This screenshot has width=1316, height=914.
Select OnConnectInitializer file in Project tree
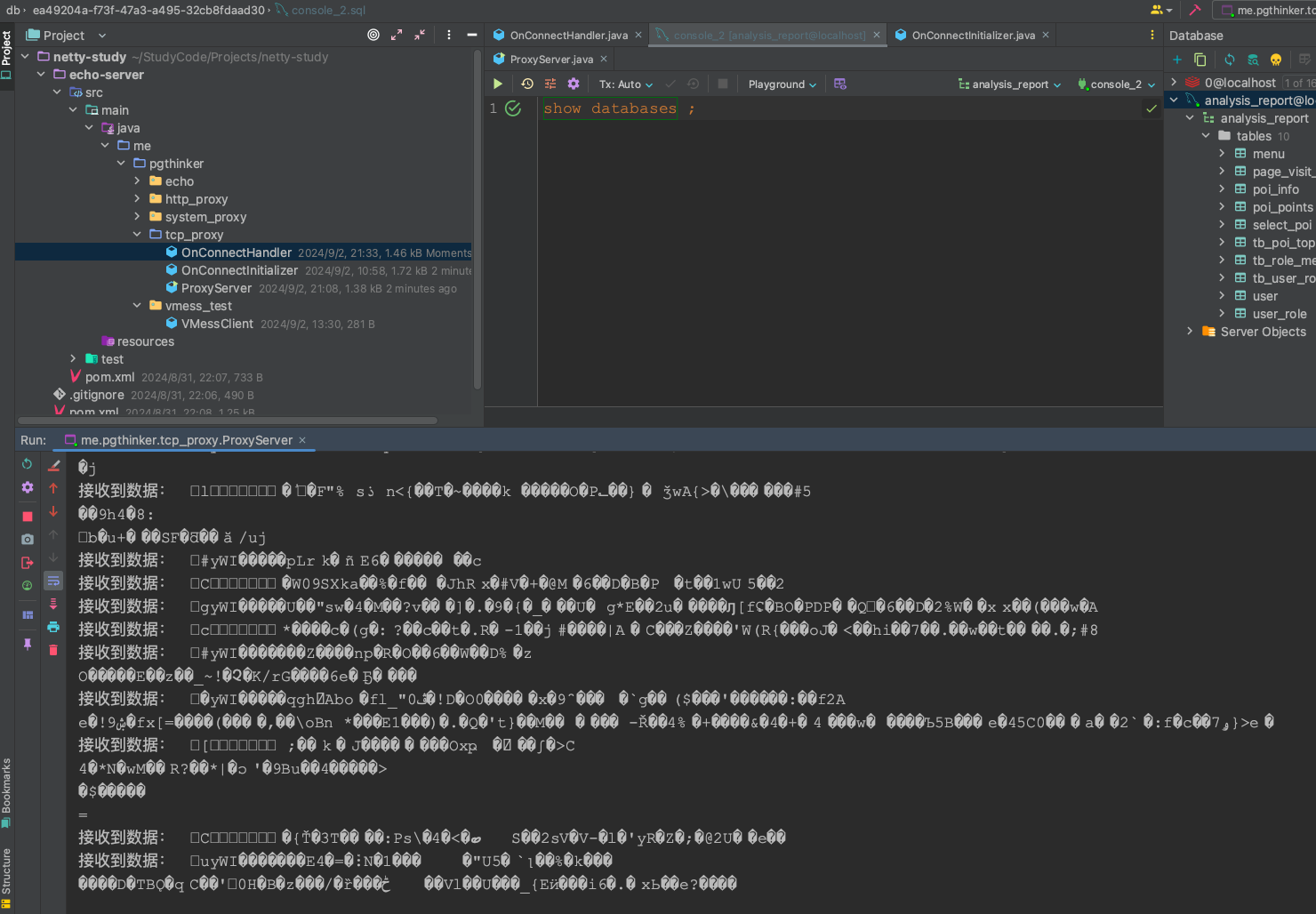pyautogui.click(x=239, y=270)
